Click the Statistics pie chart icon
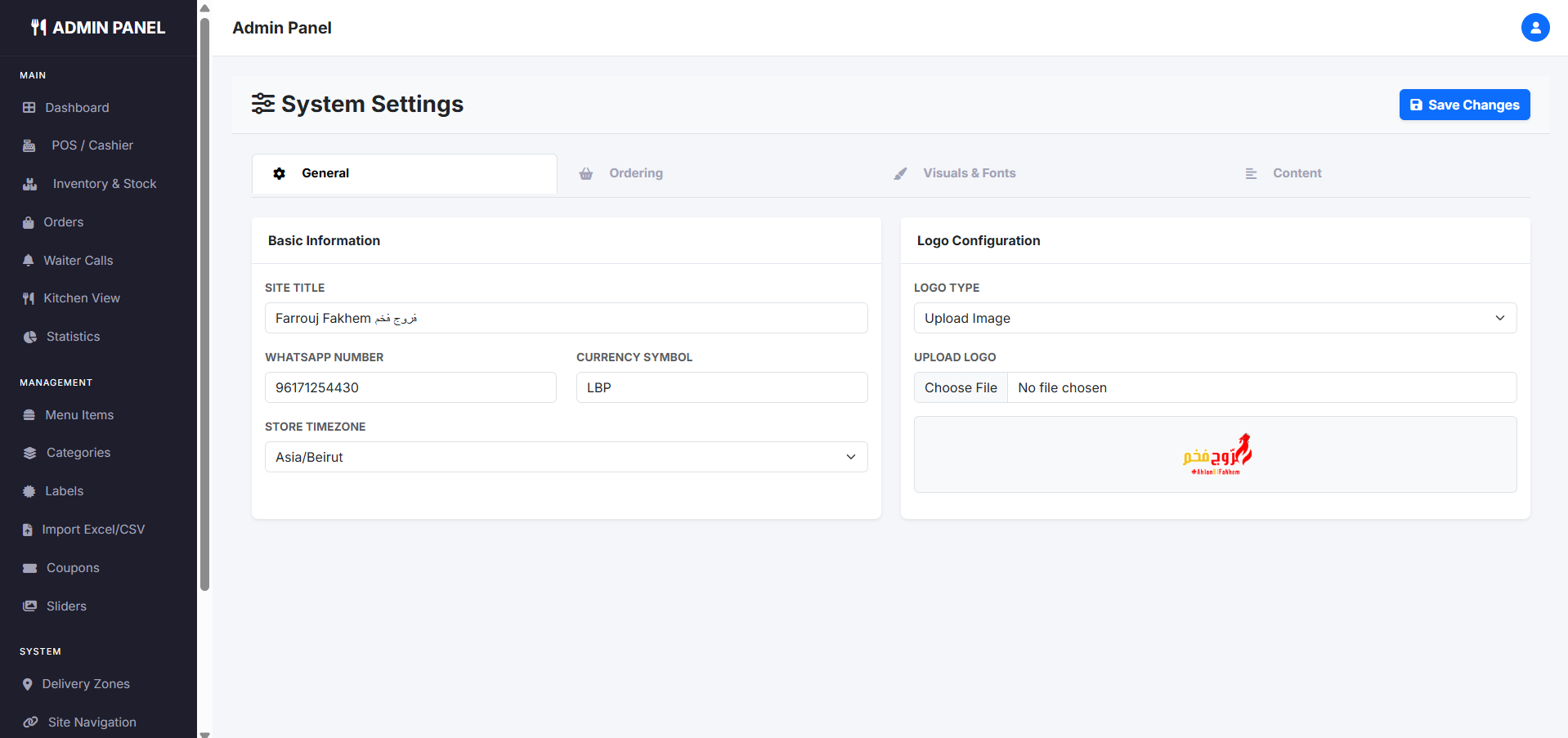The width and height of the screenshot is (1568, 738). (30, 337)
